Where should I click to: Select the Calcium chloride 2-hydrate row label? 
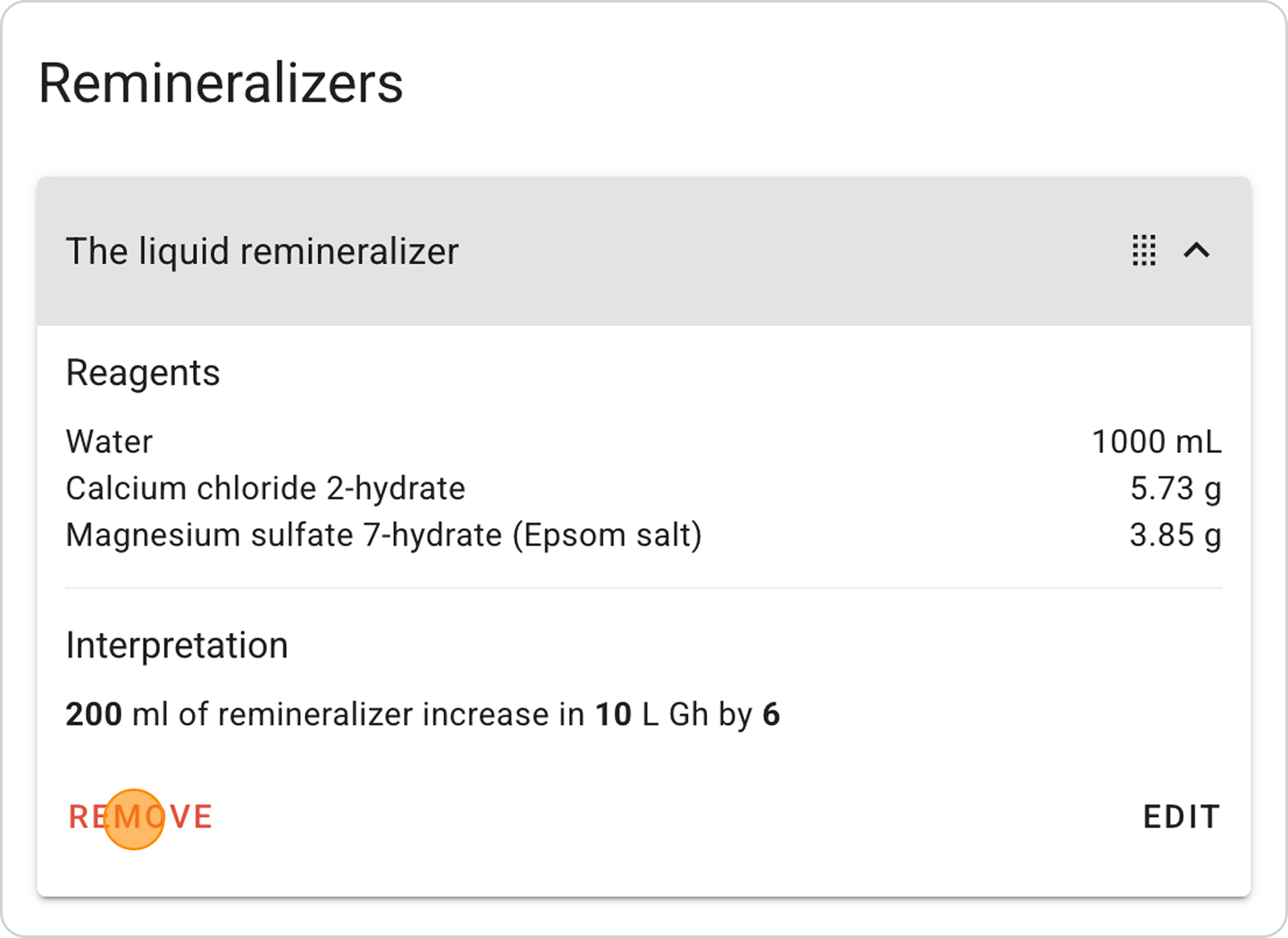(265, 488)
